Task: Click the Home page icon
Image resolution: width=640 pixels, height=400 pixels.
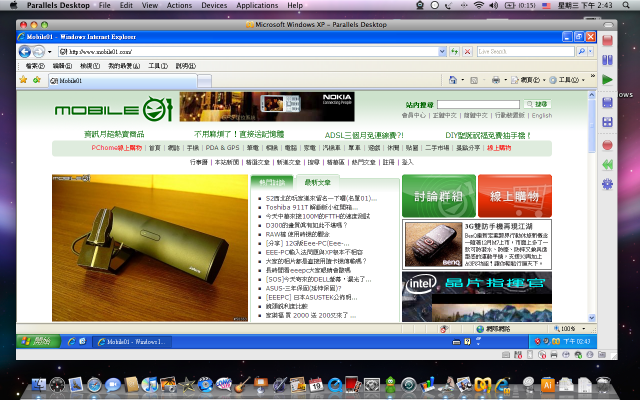Action: [x=453, y=80]
